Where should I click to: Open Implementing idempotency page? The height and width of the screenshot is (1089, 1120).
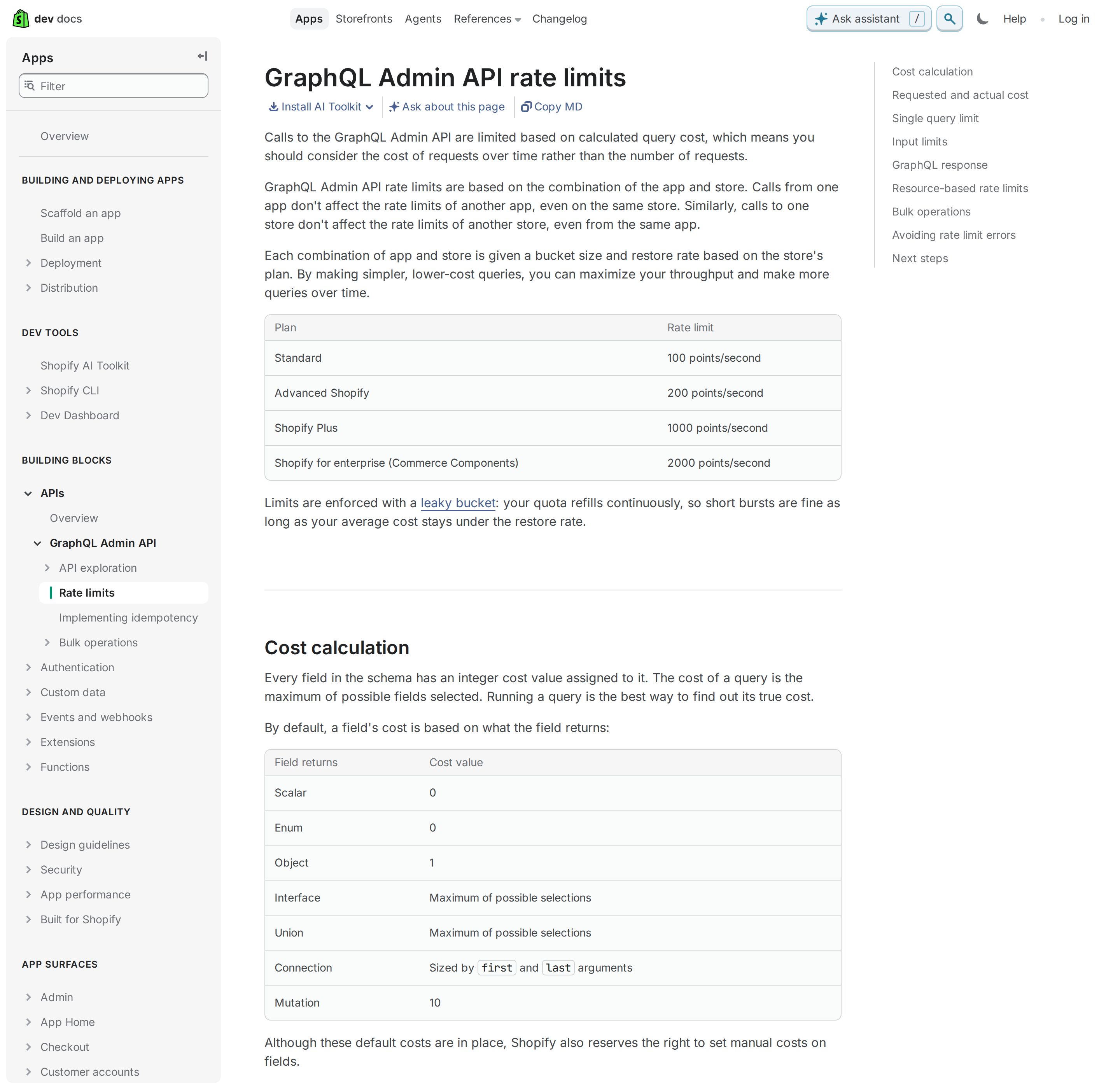[128, 618]
